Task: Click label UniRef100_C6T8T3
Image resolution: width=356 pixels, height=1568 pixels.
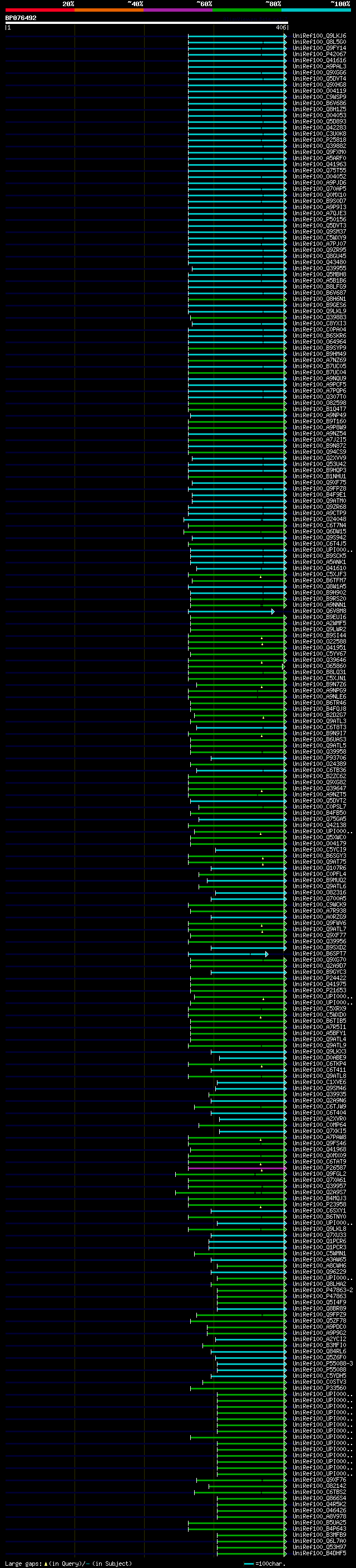Action: (319, 728)
